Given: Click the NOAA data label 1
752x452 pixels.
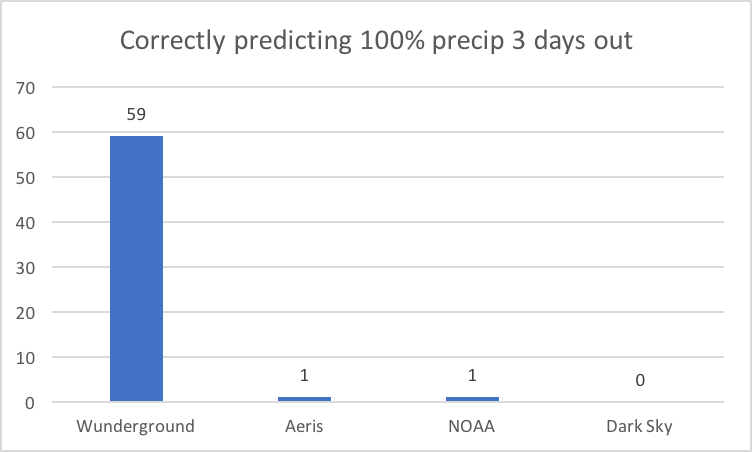Looking at the screenshot, I should pos(472,375).
